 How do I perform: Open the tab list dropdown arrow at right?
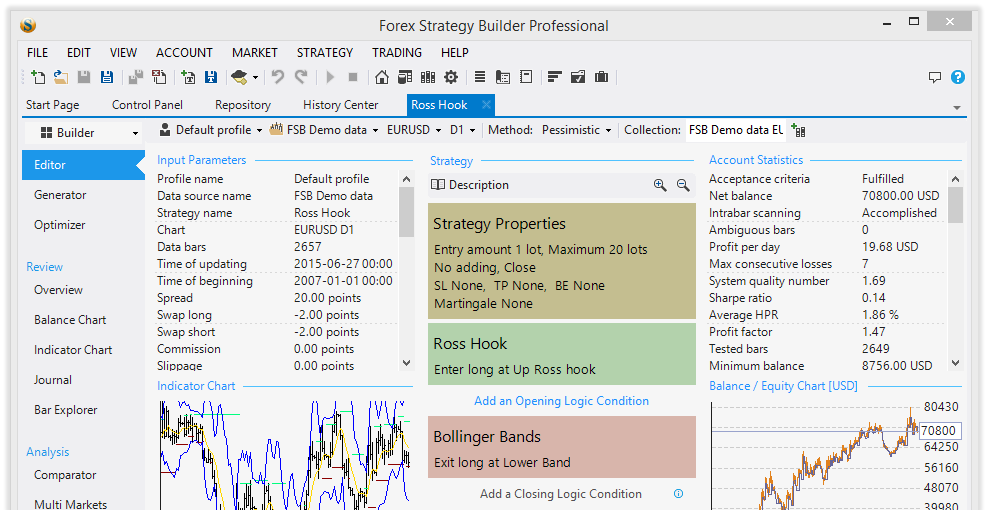click(957, 108)
